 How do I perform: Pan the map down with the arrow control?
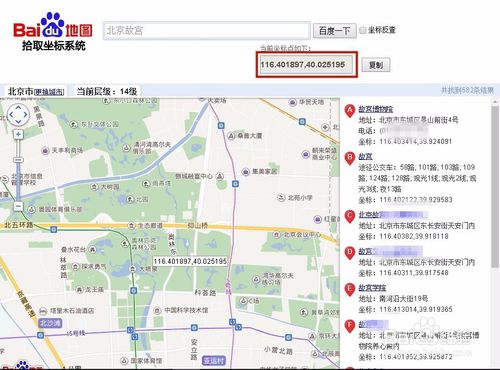click(18, 122)
